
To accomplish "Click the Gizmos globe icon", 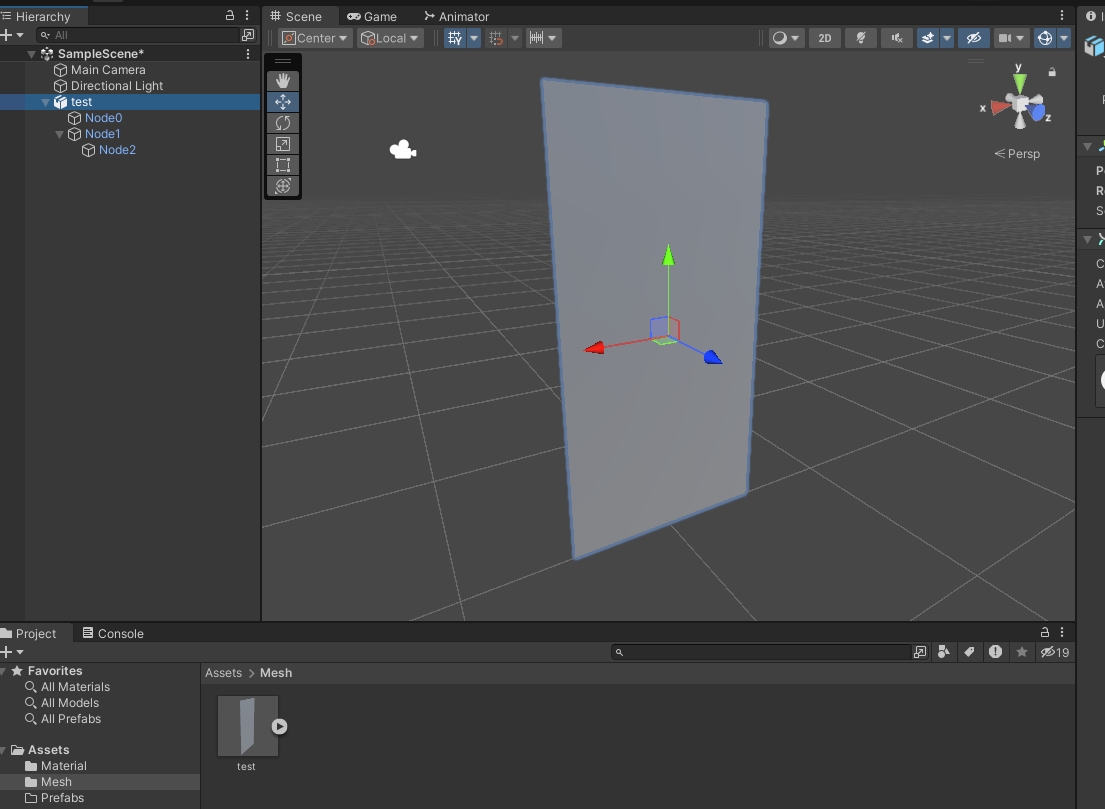I will [x=1045, y=38].
